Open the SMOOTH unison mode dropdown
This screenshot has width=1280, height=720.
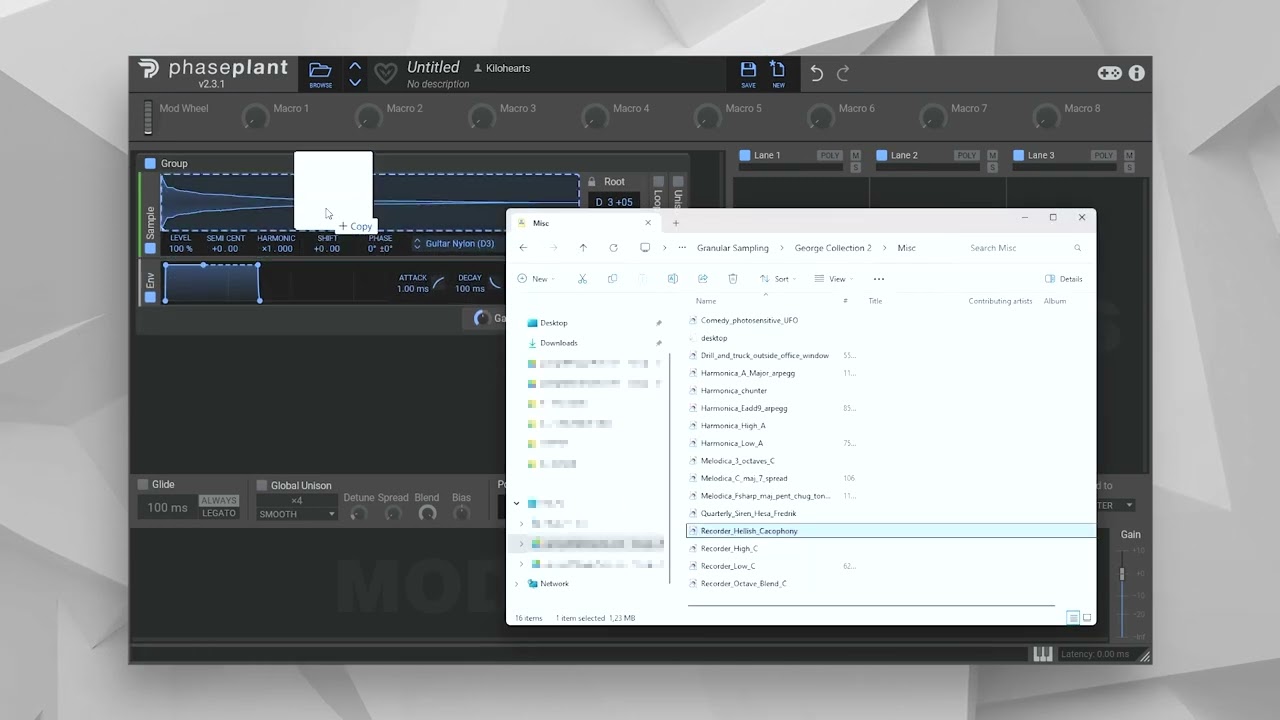(x=297, y=514)
